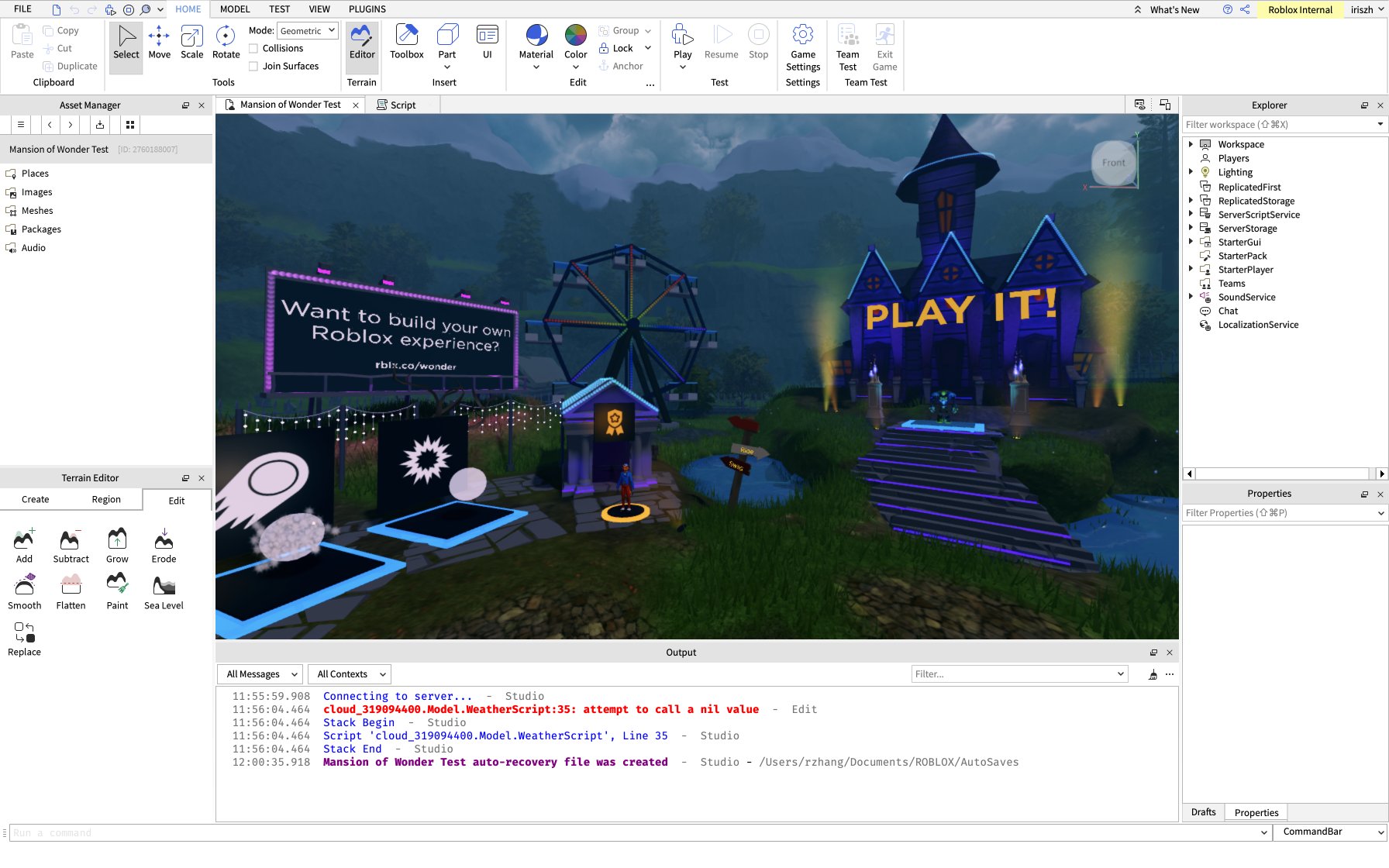
Task: Open the Toolbox
Action: coord(407,43)
